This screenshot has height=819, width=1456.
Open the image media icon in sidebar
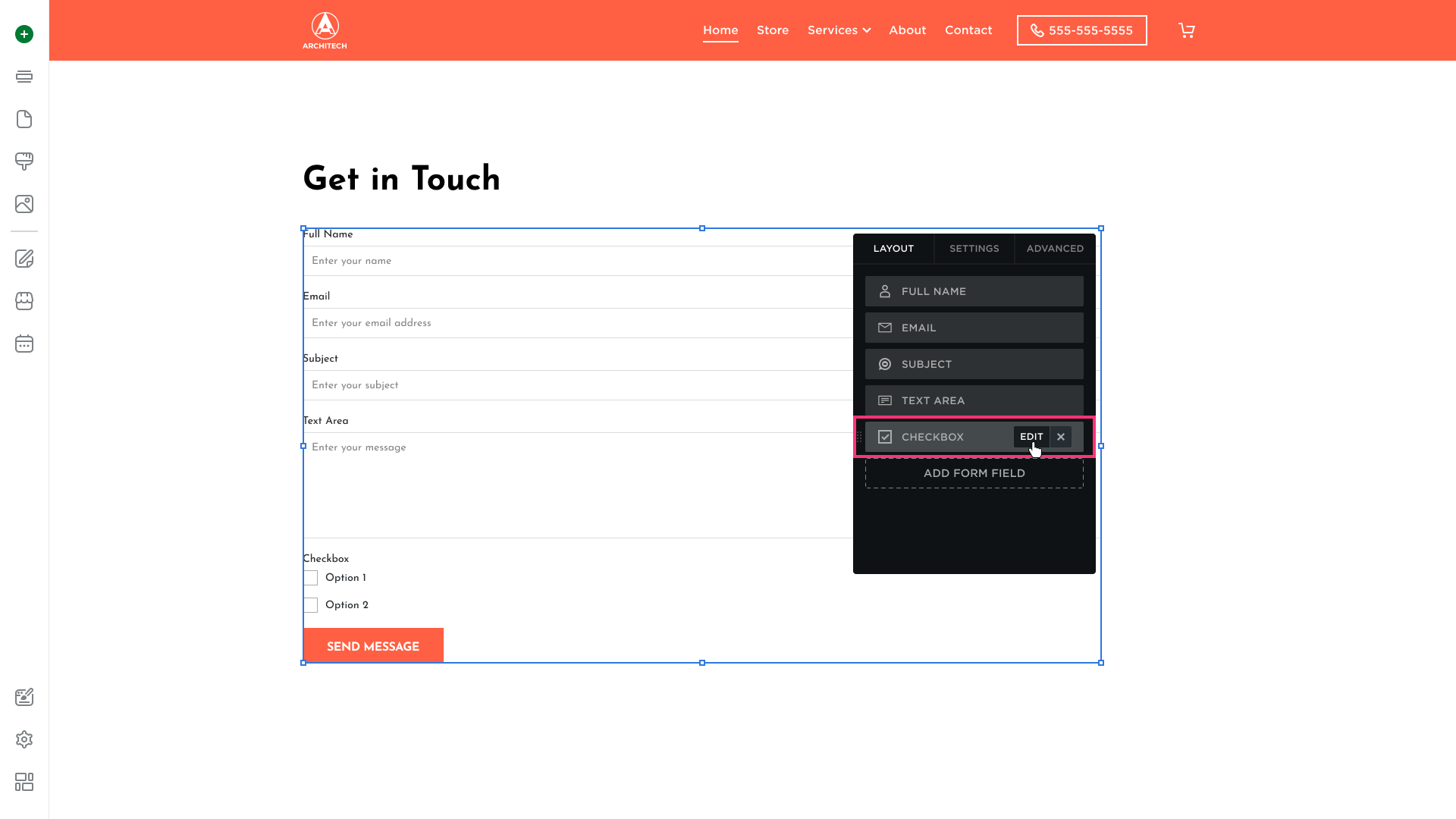pyautogui.click(x=24, y=204)
